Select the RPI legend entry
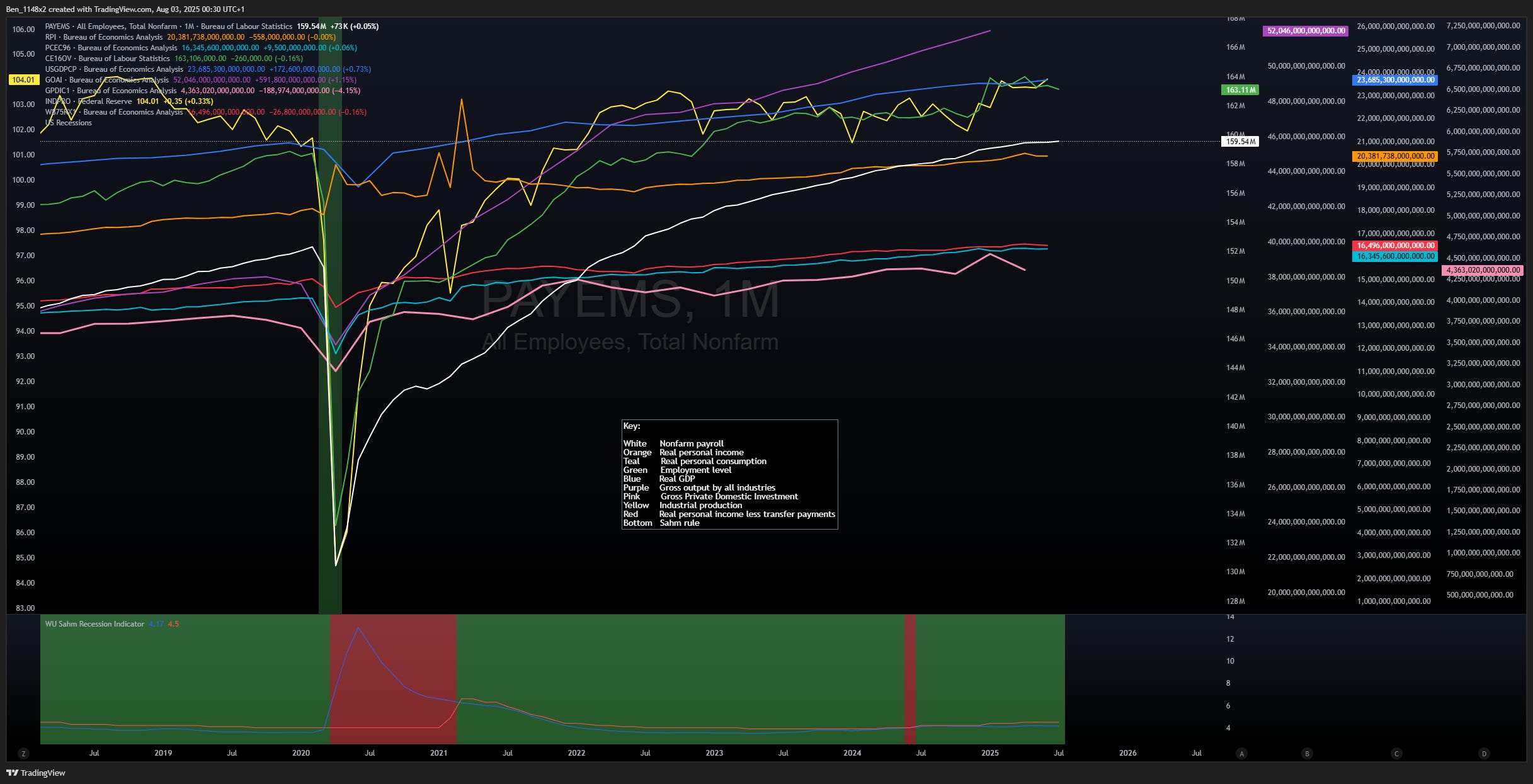This screenshot has width=1533, height=784. 51,37
